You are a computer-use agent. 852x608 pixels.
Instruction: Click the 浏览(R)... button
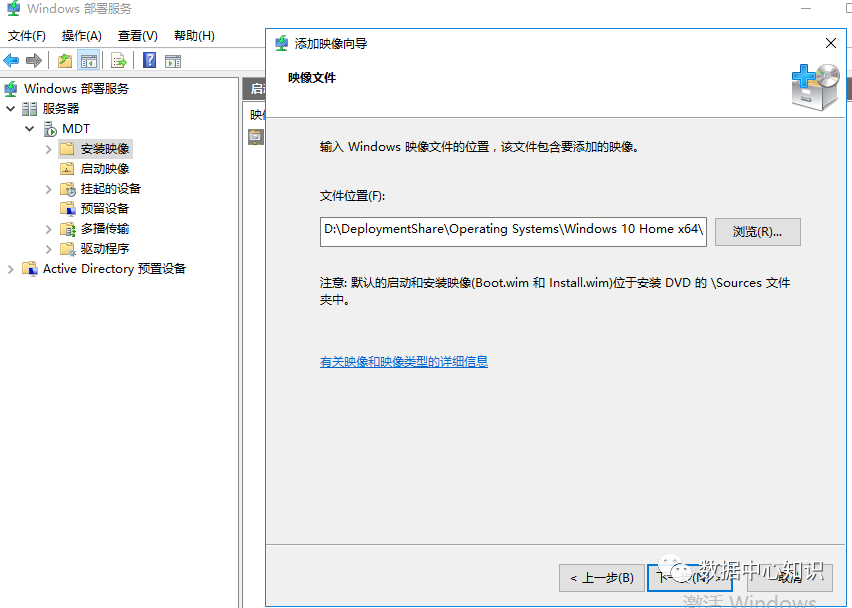757,232
